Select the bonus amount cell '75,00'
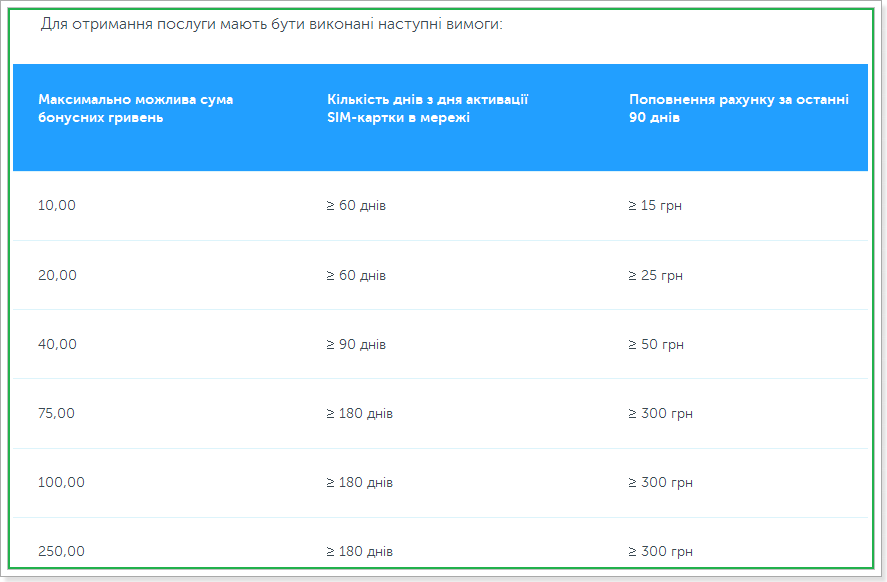 56,413
